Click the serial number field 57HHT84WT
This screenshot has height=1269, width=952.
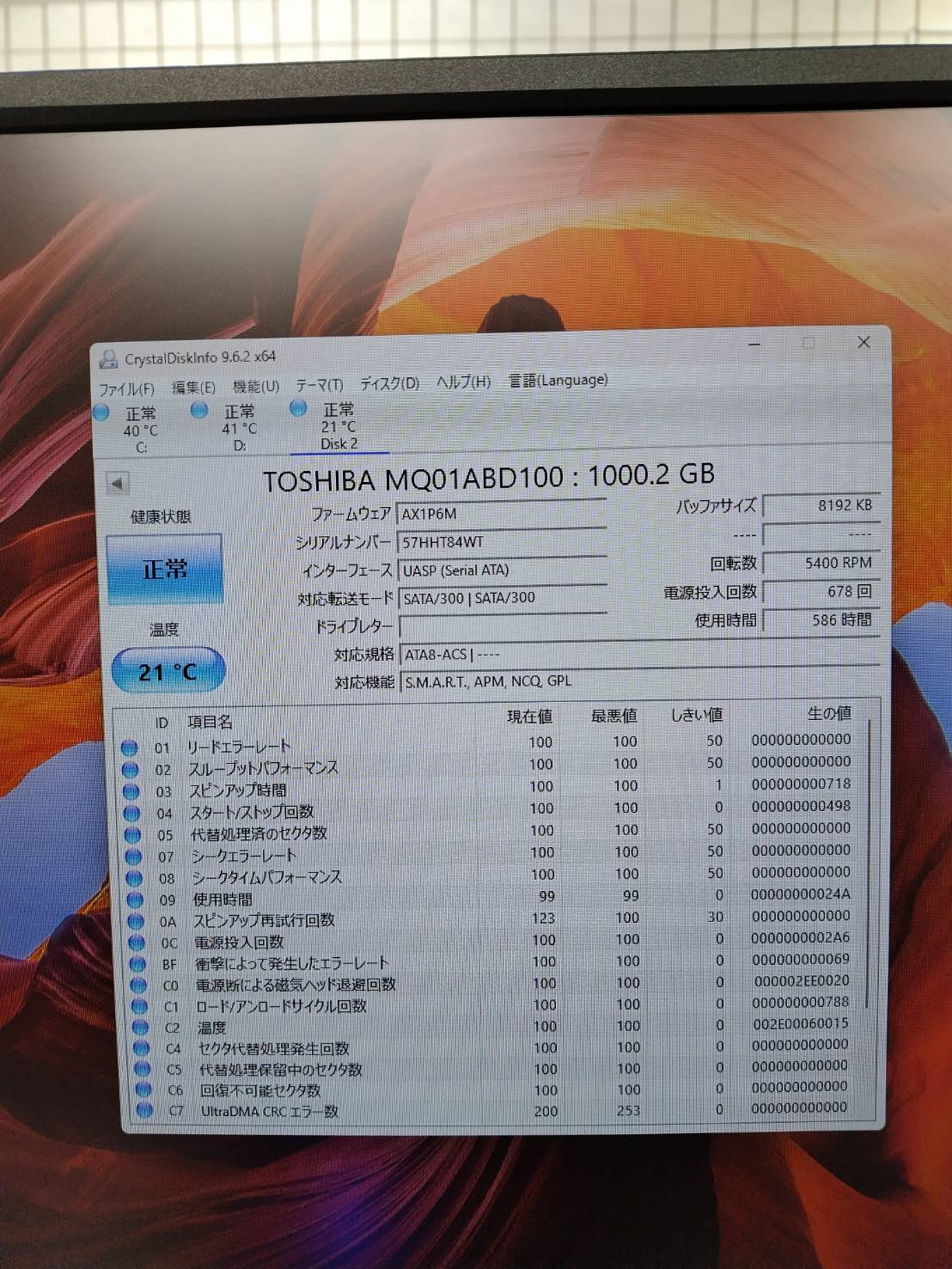502,541
